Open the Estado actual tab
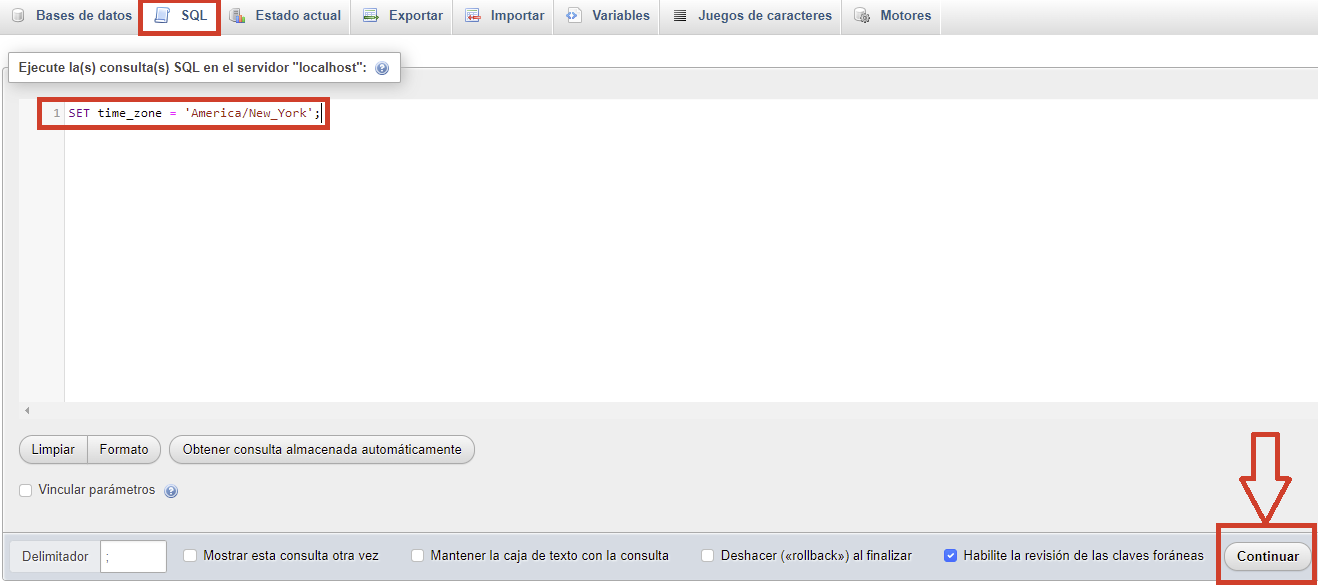 [x=285, y=16]
